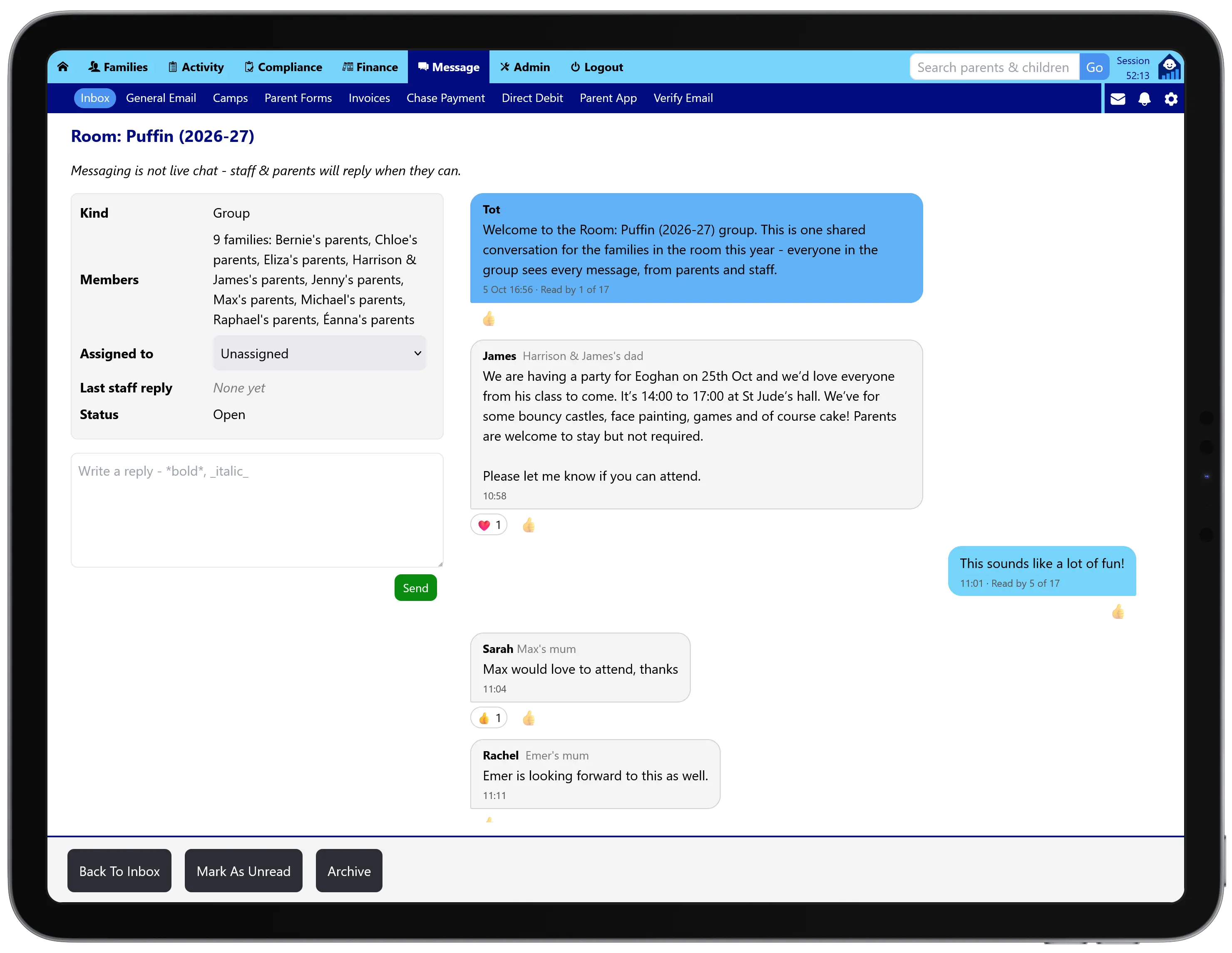This screenshot has height=953, width=1232.
Task: Open the Verify Email tab
Action: click(x=683, y=98)
